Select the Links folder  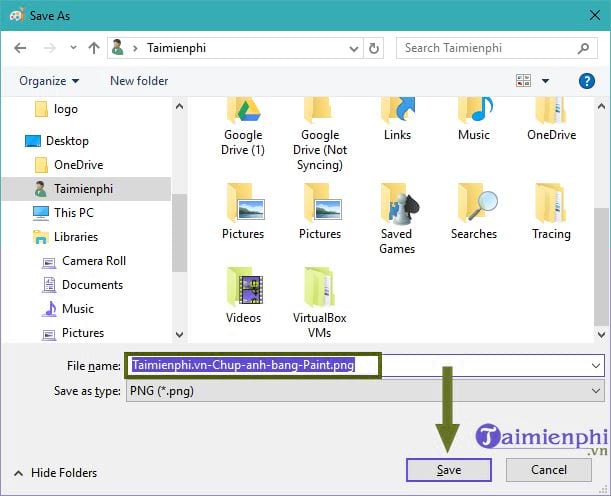pyautogui.click(x=397, y=120)
